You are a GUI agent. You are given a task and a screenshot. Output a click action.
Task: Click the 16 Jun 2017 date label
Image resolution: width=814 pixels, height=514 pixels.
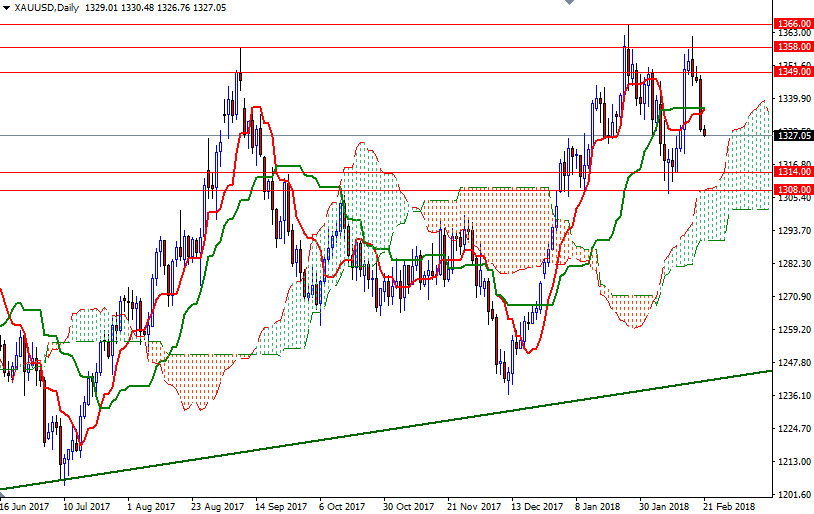click(25, 507)
